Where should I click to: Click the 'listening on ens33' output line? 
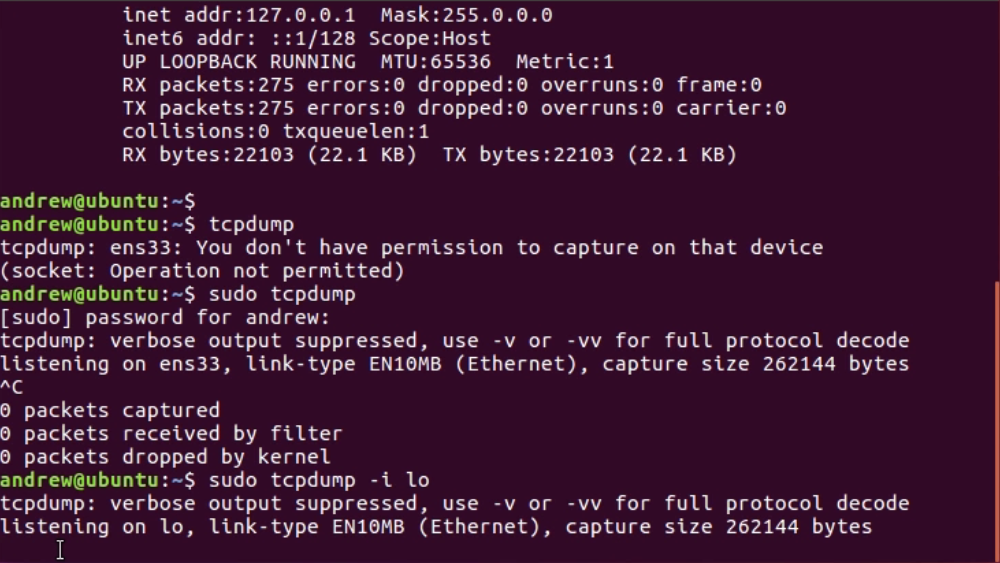(455, 364)
